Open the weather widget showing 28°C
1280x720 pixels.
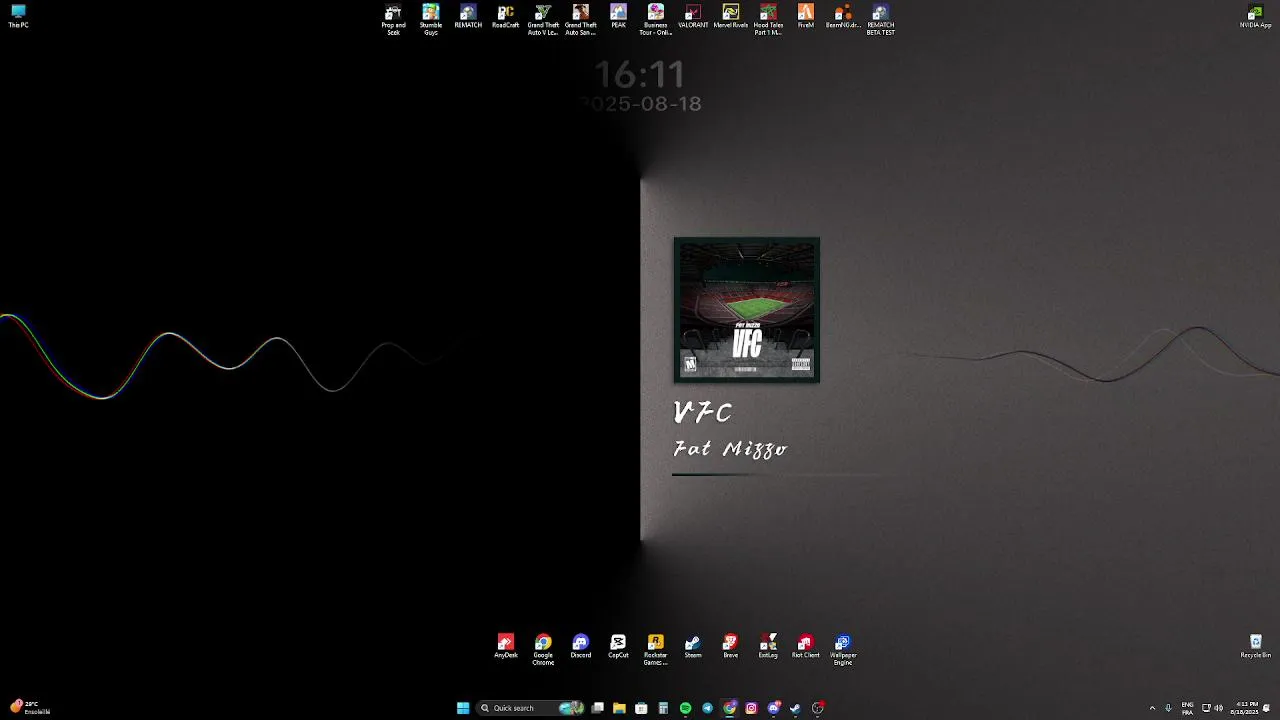pos(30,707)
